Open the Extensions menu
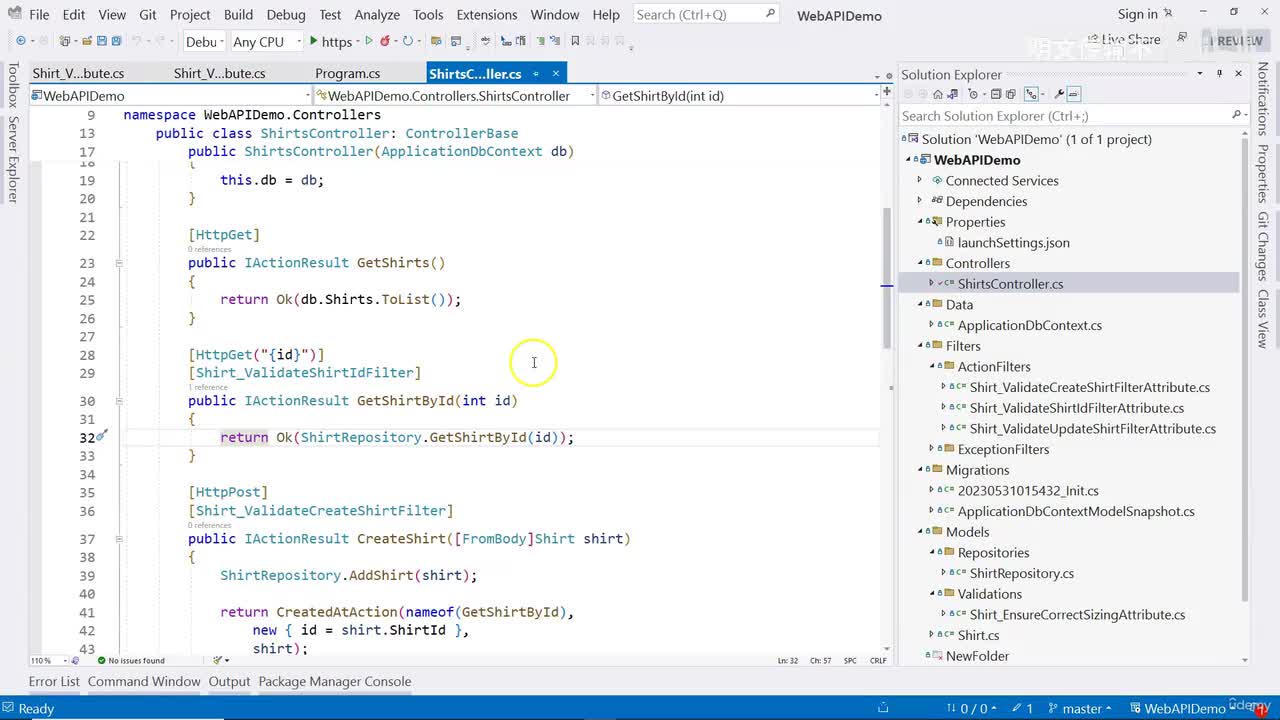 coord(486,15)
